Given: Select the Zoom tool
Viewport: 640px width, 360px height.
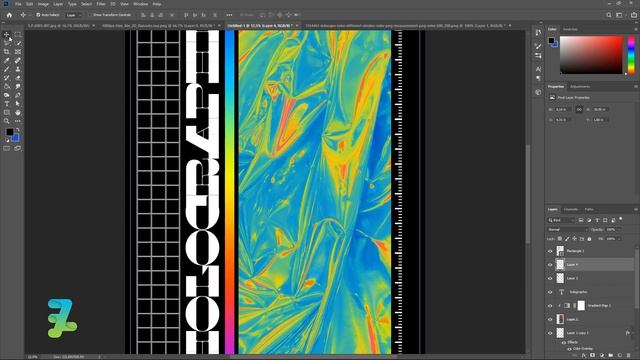Looking at the screenshot, I should [7, 121].
